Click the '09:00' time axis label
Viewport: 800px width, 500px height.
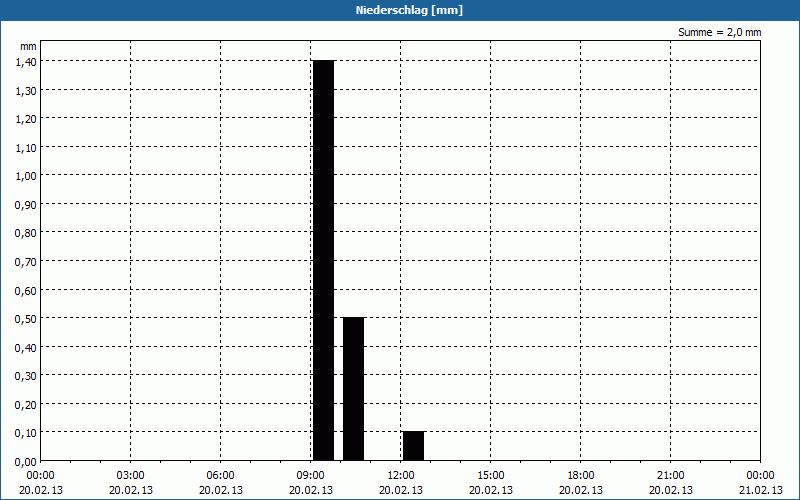(x=311, y=476)
